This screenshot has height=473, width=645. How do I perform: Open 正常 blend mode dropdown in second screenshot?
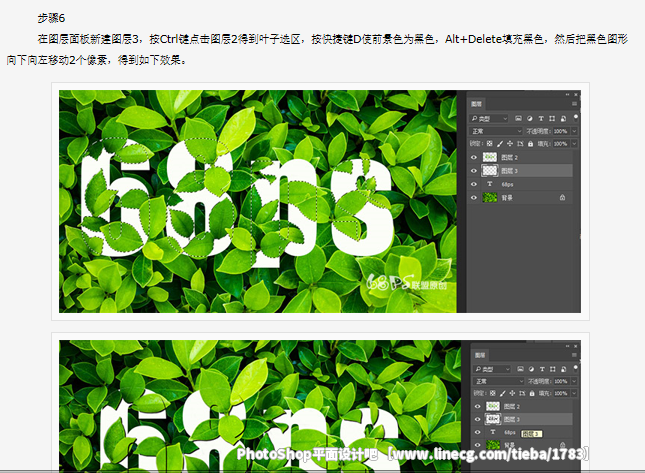[x=499, y=381]
